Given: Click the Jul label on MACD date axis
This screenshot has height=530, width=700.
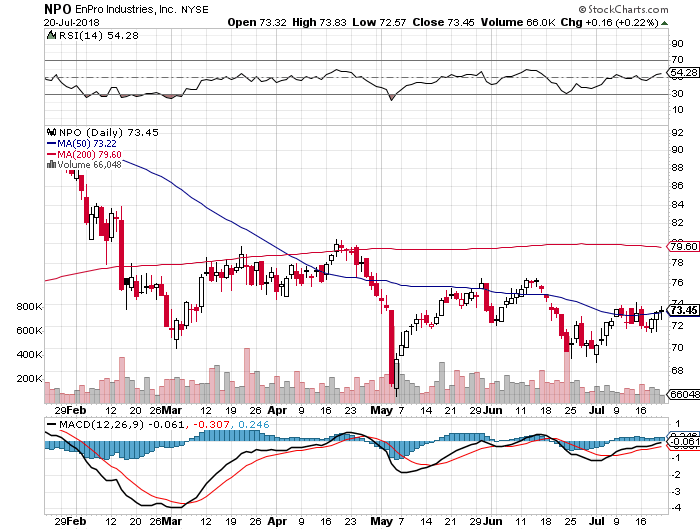Looking at the screenshot, I should [x=596, y=521].
